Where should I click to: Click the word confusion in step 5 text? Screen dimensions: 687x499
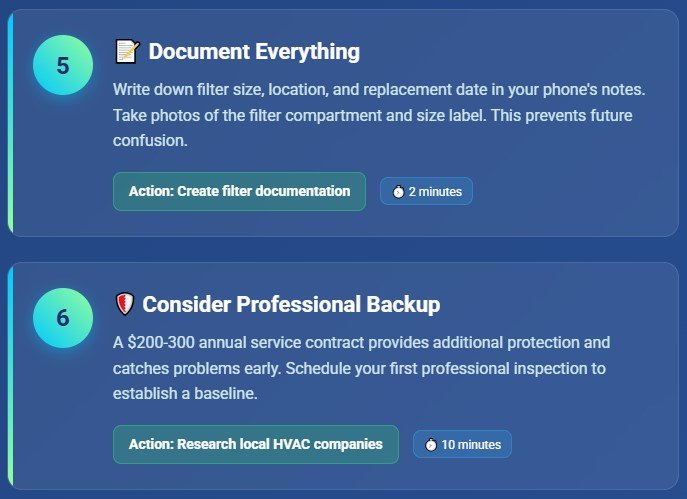click(150, 141)
